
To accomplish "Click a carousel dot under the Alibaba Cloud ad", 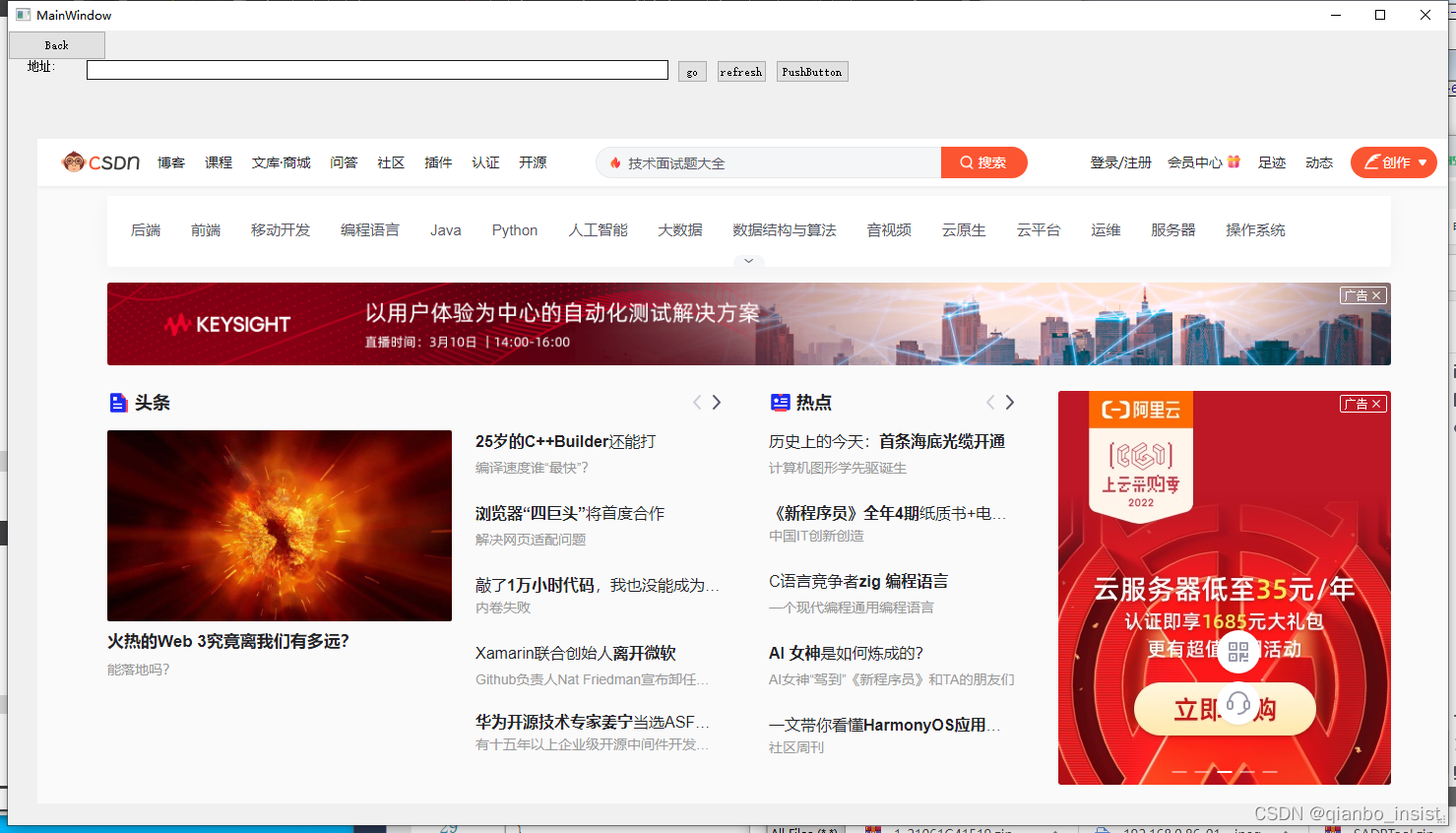I will click(1224, 770).
